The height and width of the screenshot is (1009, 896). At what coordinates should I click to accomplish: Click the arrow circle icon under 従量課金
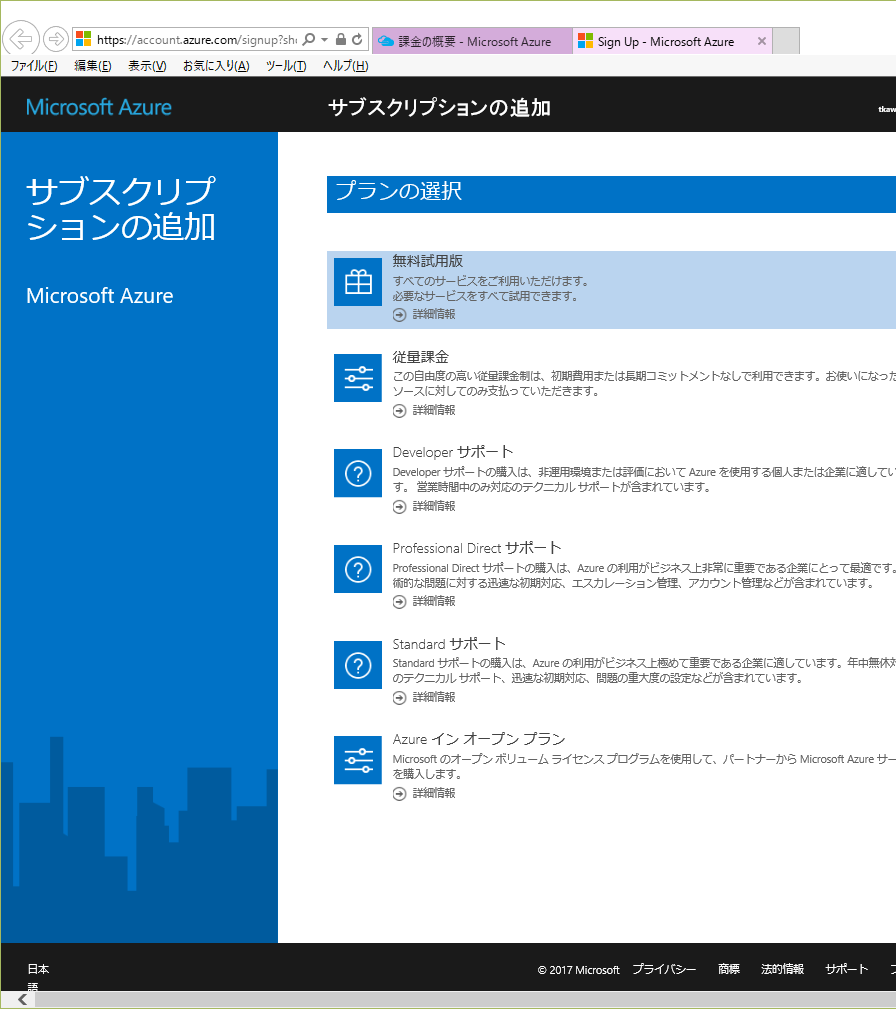tap(400, 411)
